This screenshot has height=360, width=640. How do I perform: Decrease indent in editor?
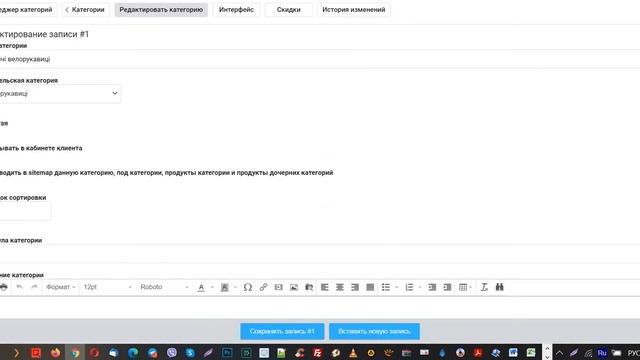tap(432, 287)
